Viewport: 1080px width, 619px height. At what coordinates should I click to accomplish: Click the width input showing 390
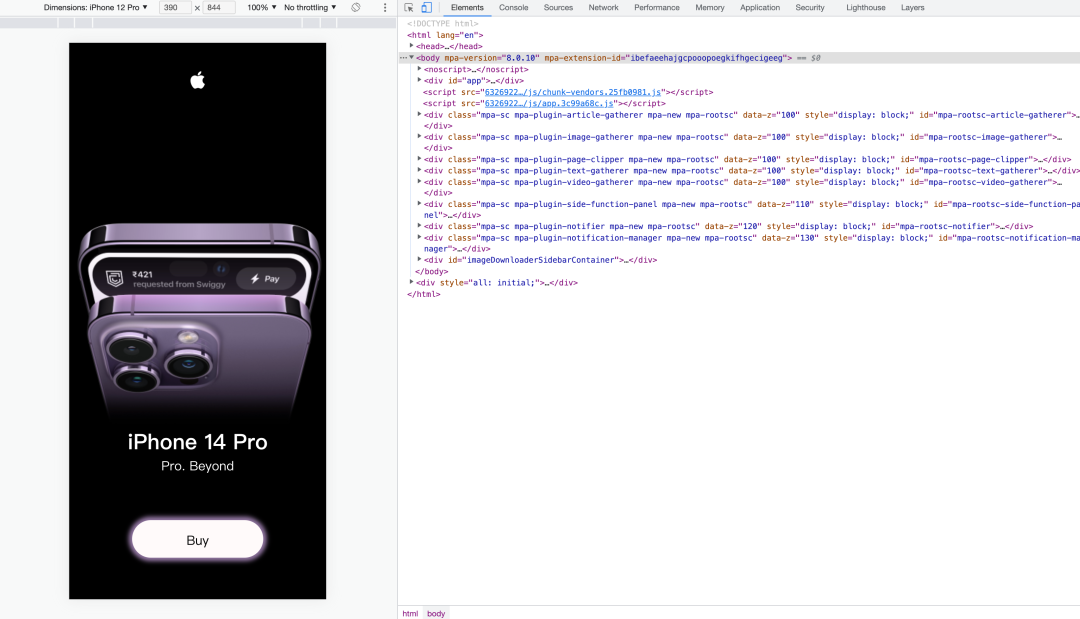tap(175, 8)
